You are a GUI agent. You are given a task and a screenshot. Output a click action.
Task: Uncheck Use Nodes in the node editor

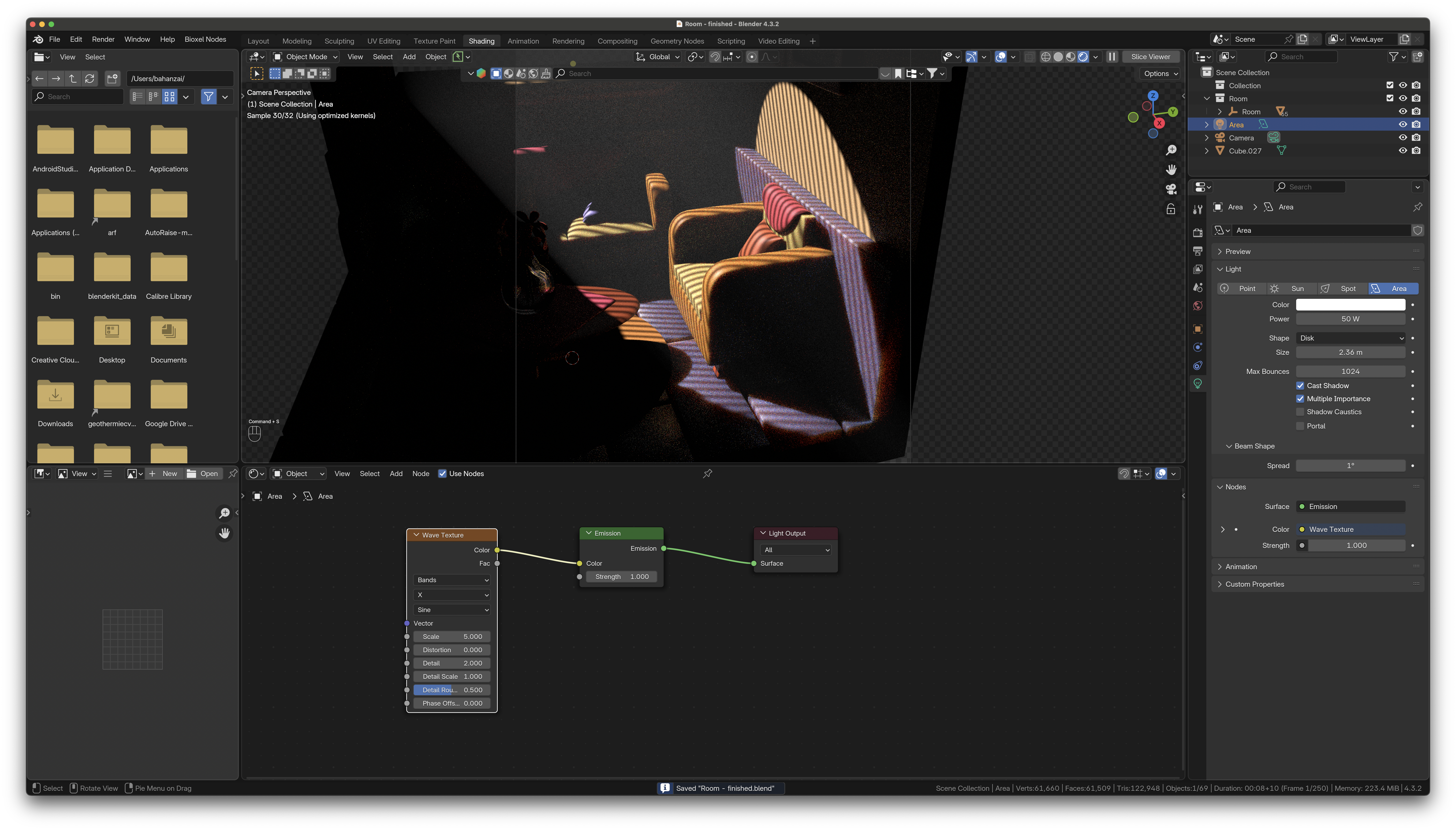point(442,474)
